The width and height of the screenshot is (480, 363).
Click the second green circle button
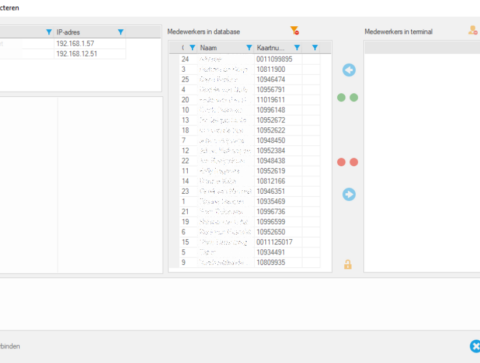[354, 98]
